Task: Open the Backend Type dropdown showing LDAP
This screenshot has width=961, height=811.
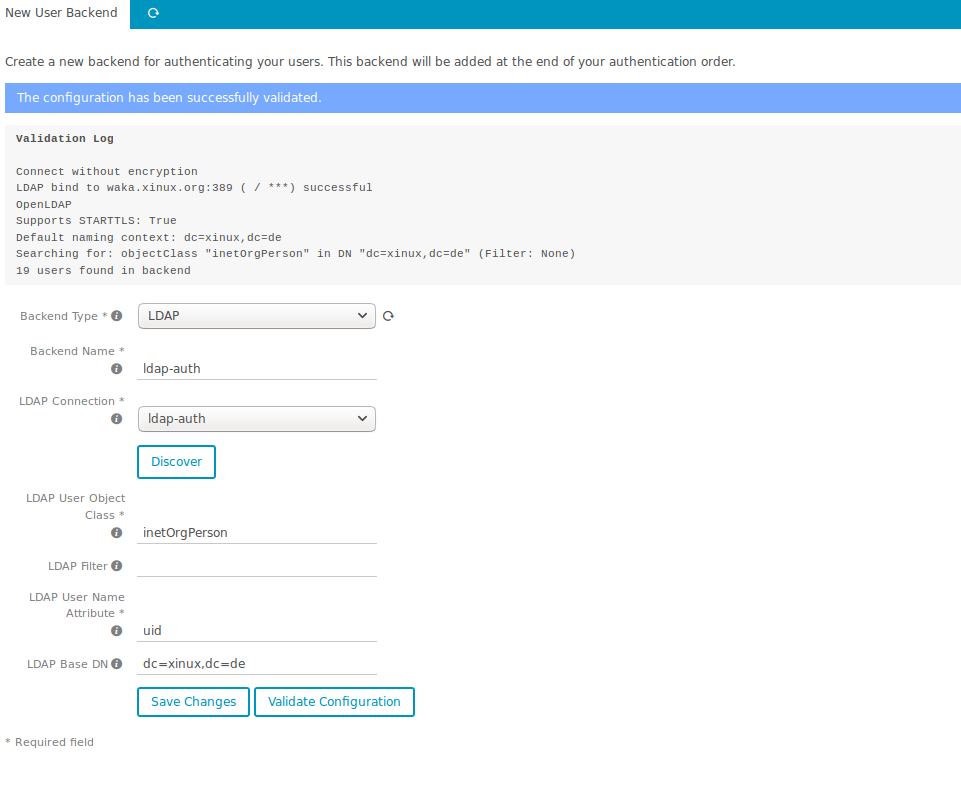Action: [256, 316]
